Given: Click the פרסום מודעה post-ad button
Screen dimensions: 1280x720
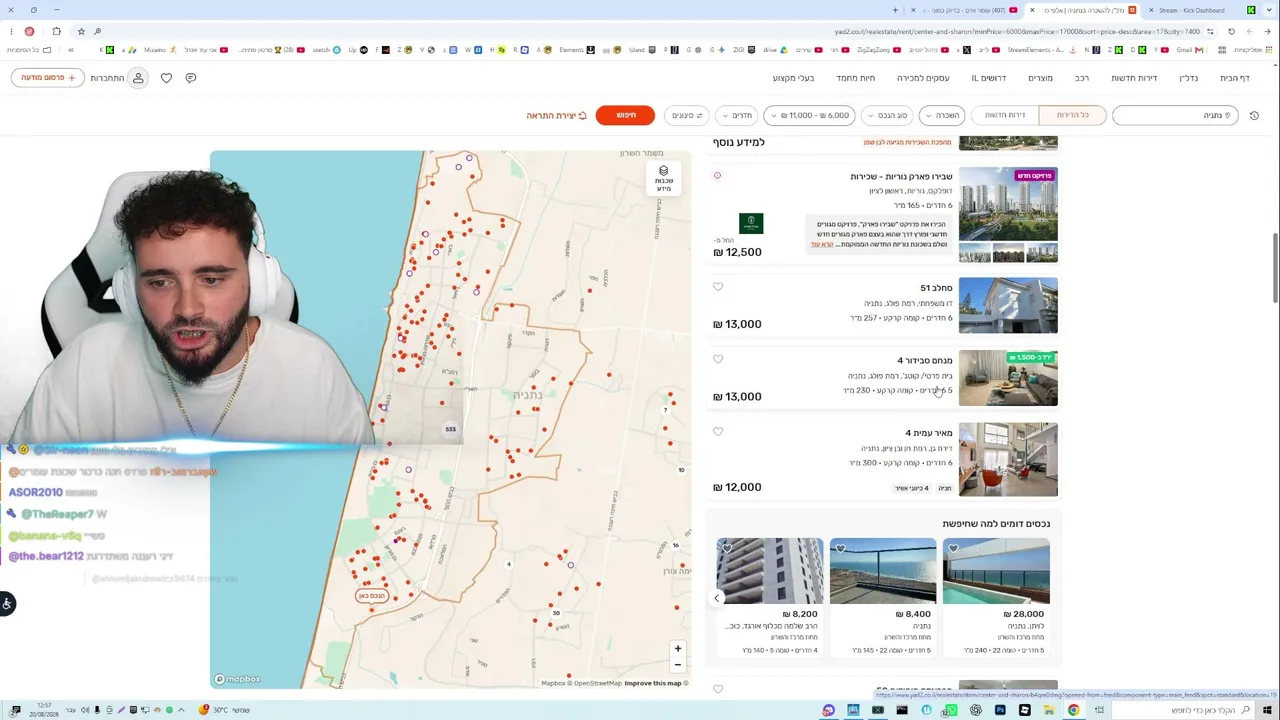Looking at the screenshot, I should 48,78.
